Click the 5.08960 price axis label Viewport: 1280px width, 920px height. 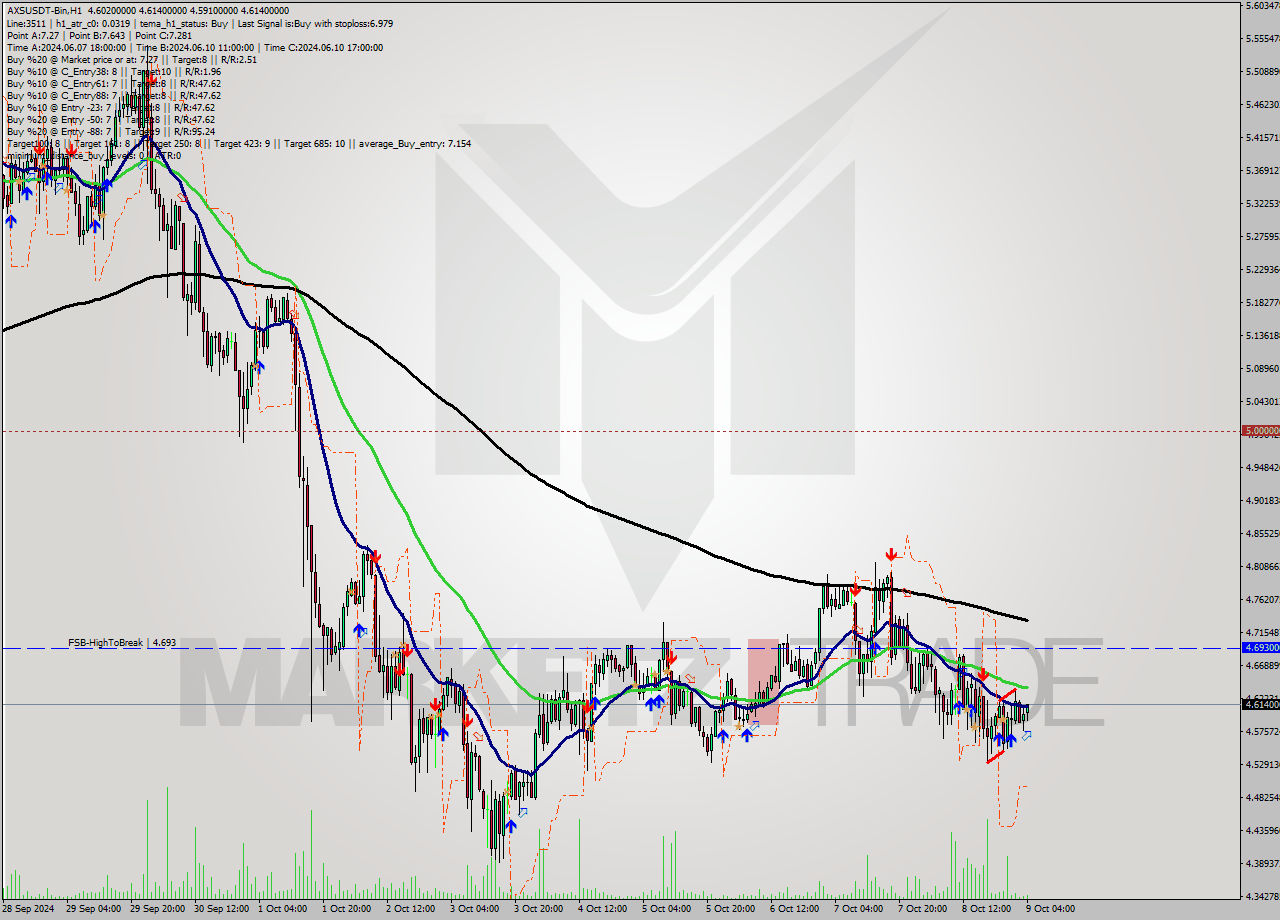pos(1262,368)
